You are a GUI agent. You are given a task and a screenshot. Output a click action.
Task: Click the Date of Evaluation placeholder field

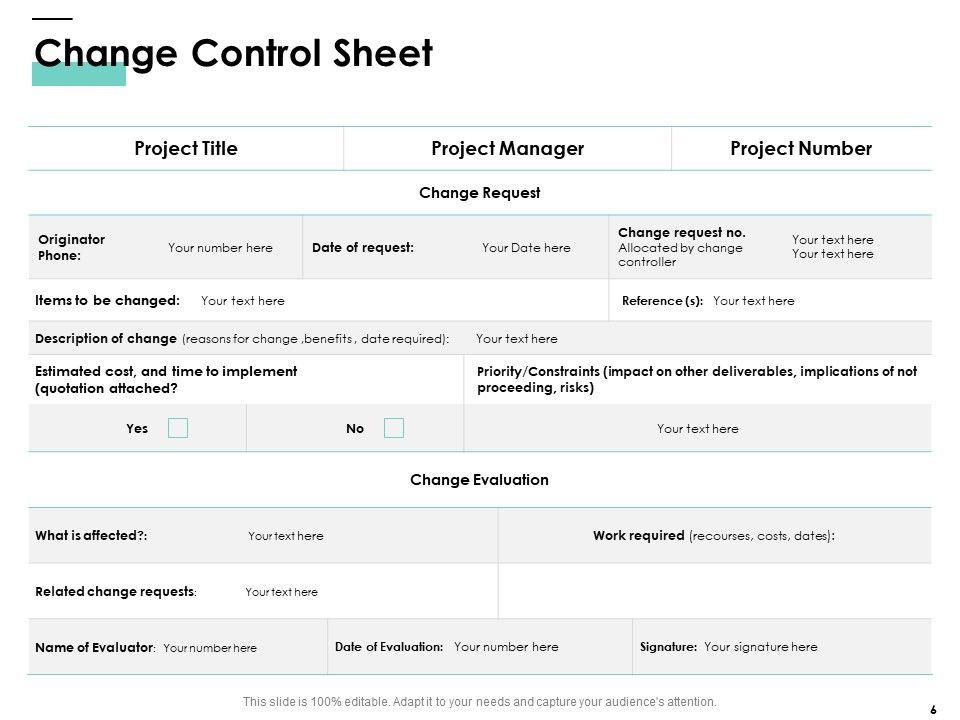(506, 647)
